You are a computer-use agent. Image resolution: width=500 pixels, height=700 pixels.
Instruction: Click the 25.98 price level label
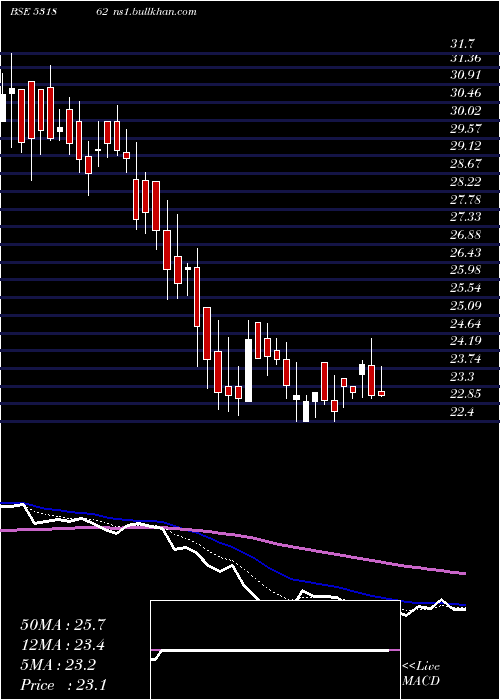[466, 270]
